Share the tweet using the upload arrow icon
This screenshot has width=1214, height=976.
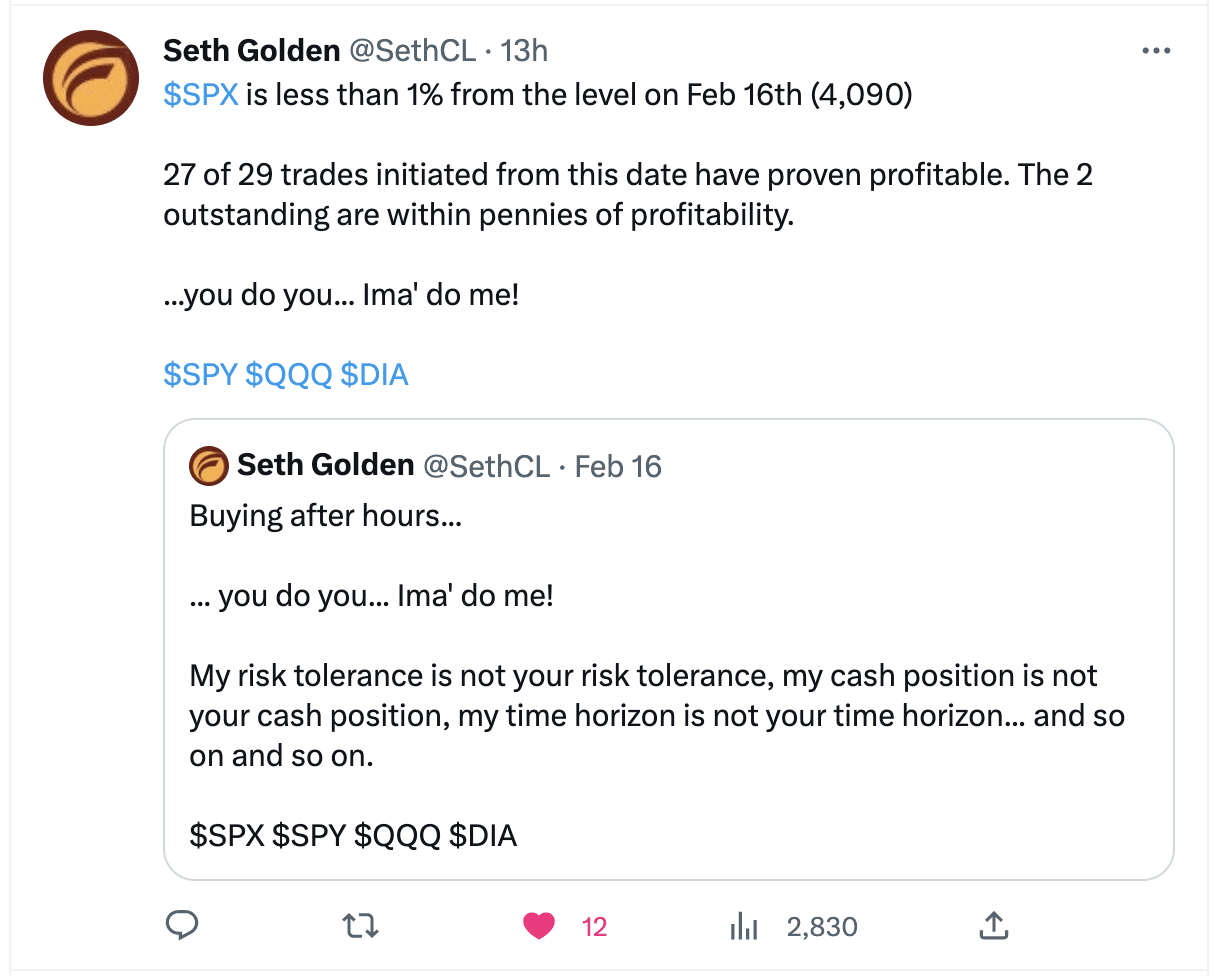point(991,927)
